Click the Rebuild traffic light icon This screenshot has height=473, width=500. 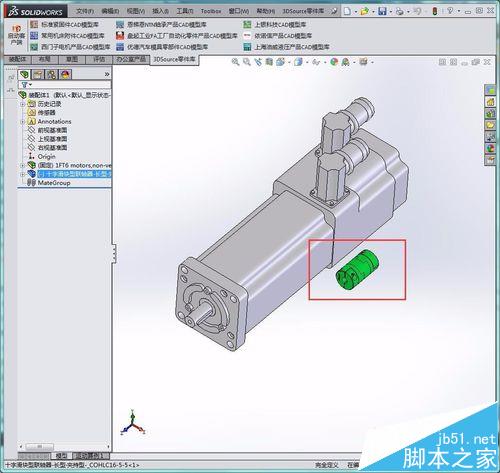(x=435, y=11)
